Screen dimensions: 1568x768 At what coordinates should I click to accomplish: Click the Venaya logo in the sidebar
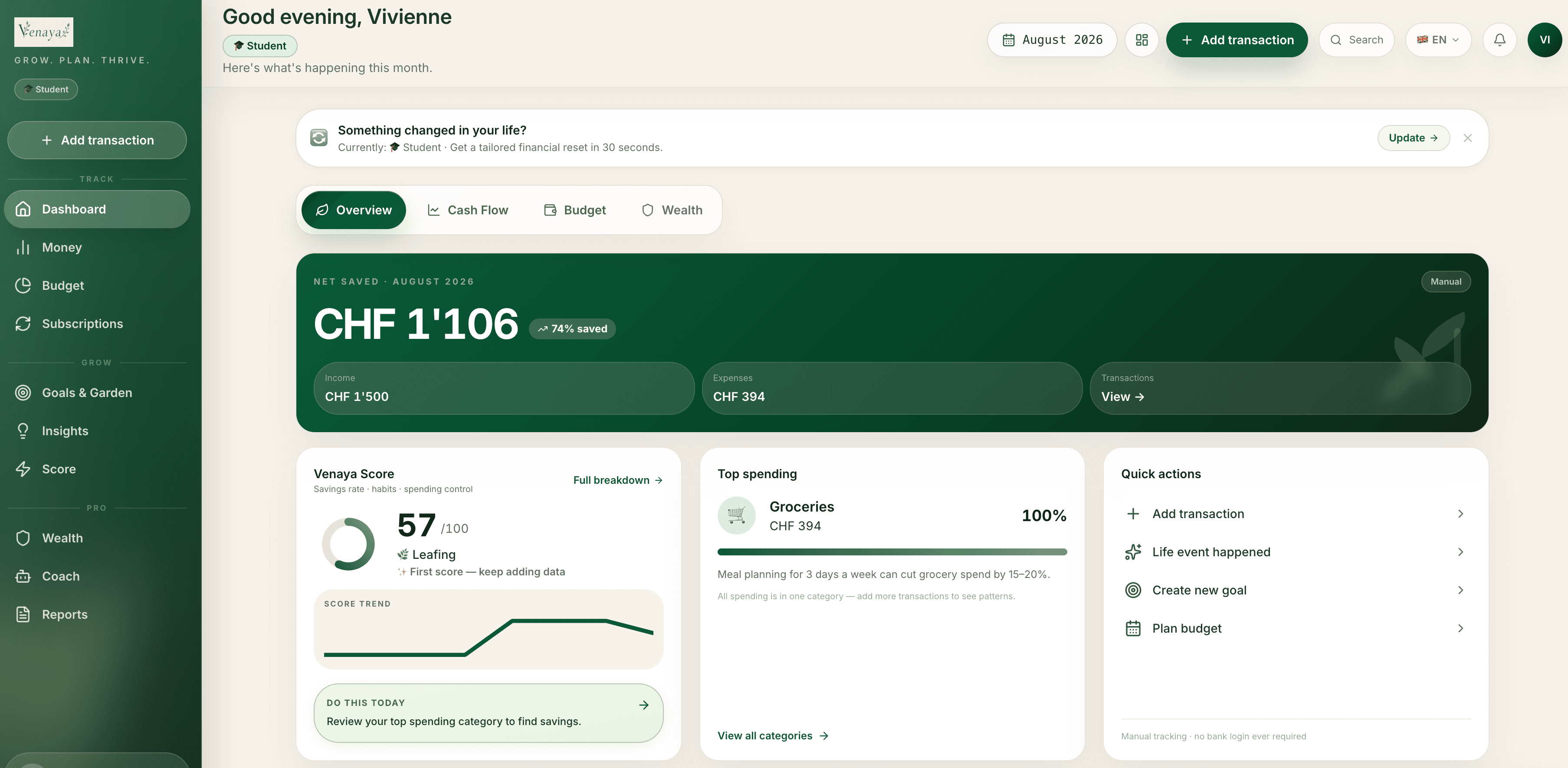pyautogui.click(x=44, y=32)
